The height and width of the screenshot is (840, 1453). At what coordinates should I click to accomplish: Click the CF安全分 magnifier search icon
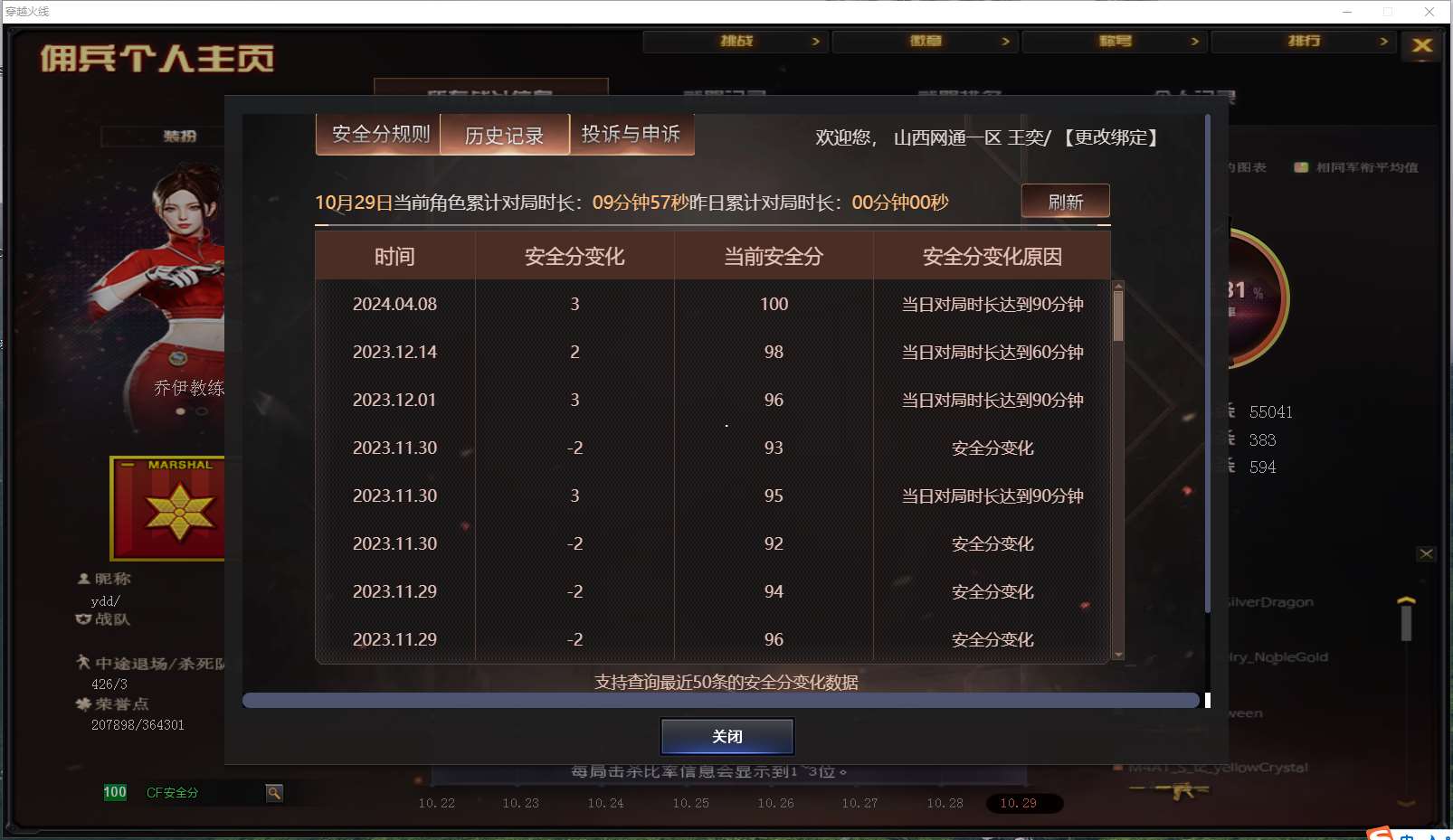pyautogui.click(x=274, y=793)
